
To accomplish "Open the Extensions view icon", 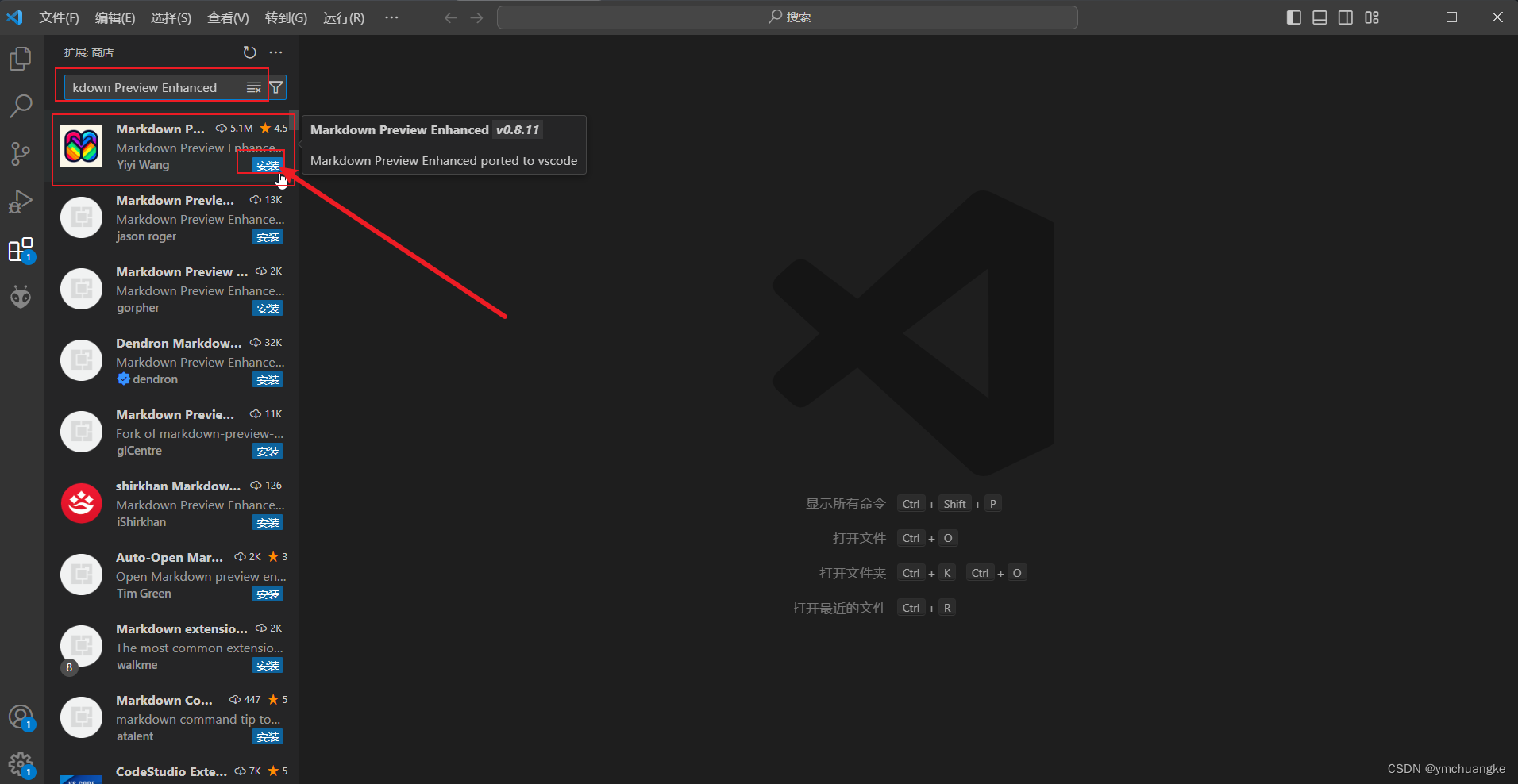I will [x=21, y=250].
